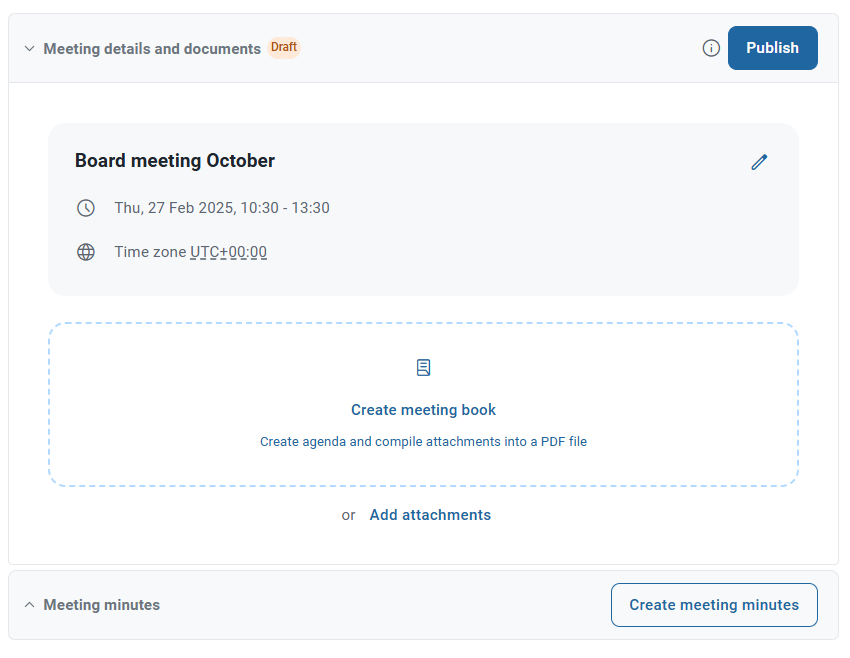
Task: Click the clock icon next to the meeting date
Action: (x=86, y=208)
